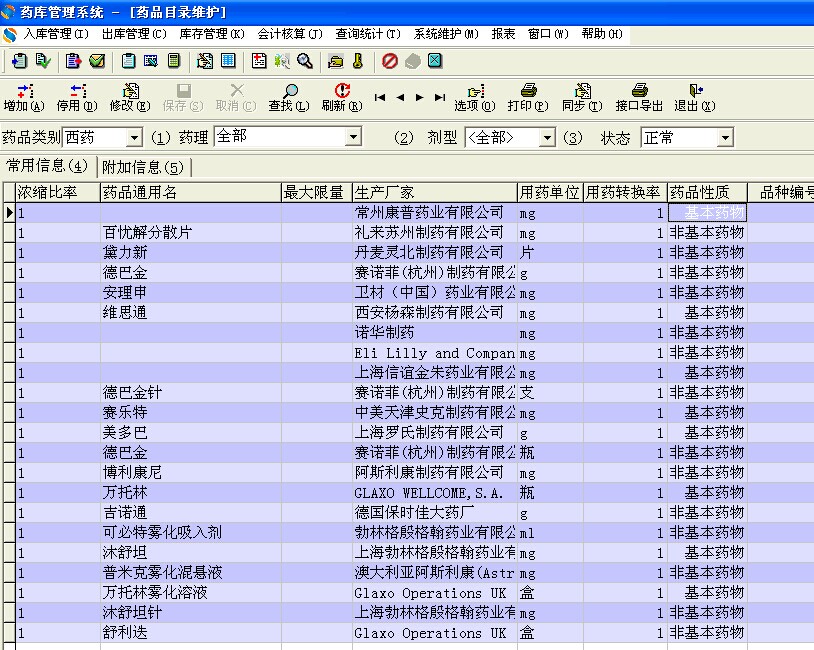Image resolution: width=814 pixels, height=650 pixels.
Task: Select the 黛力新 drug name cell
Action: [191, 253]
